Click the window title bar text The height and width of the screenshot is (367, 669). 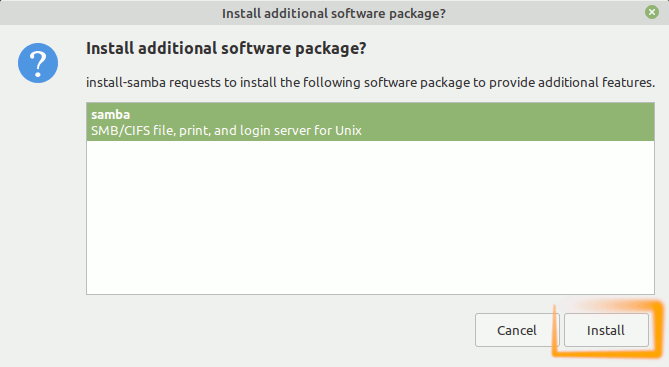[334, 14]
